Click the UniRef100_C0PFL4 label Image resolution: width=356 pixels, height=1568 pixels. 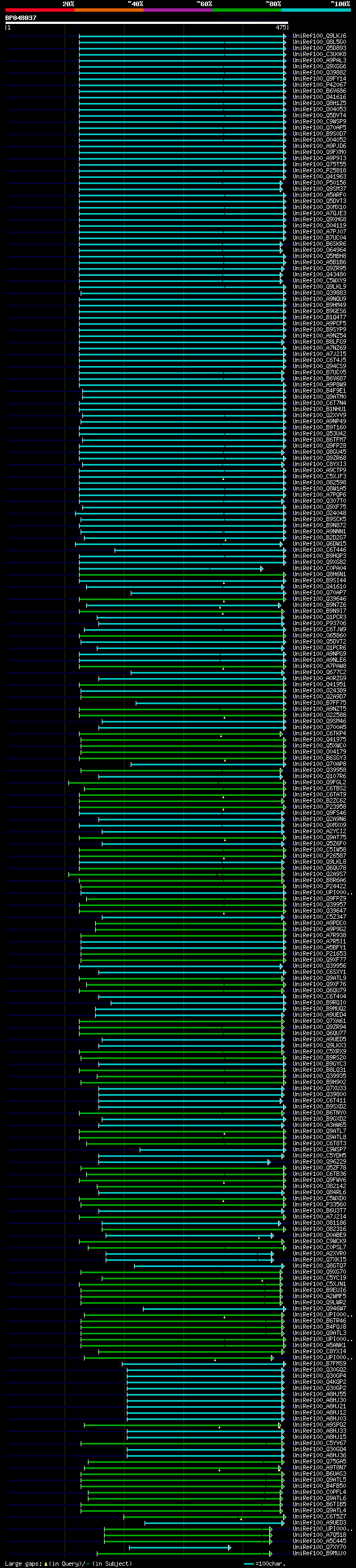pos(319,1492)
